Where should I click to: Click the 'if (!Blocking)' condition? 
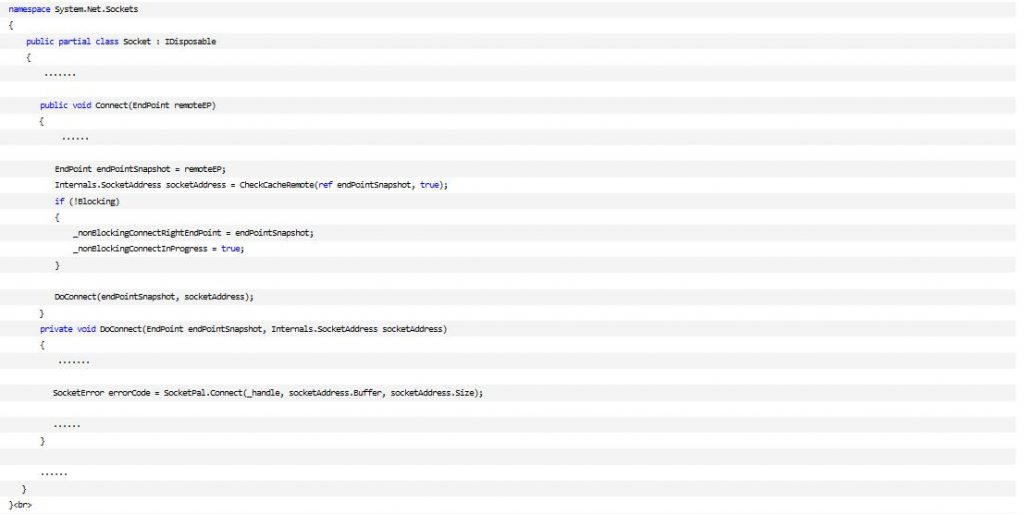[x=88, y=201]
